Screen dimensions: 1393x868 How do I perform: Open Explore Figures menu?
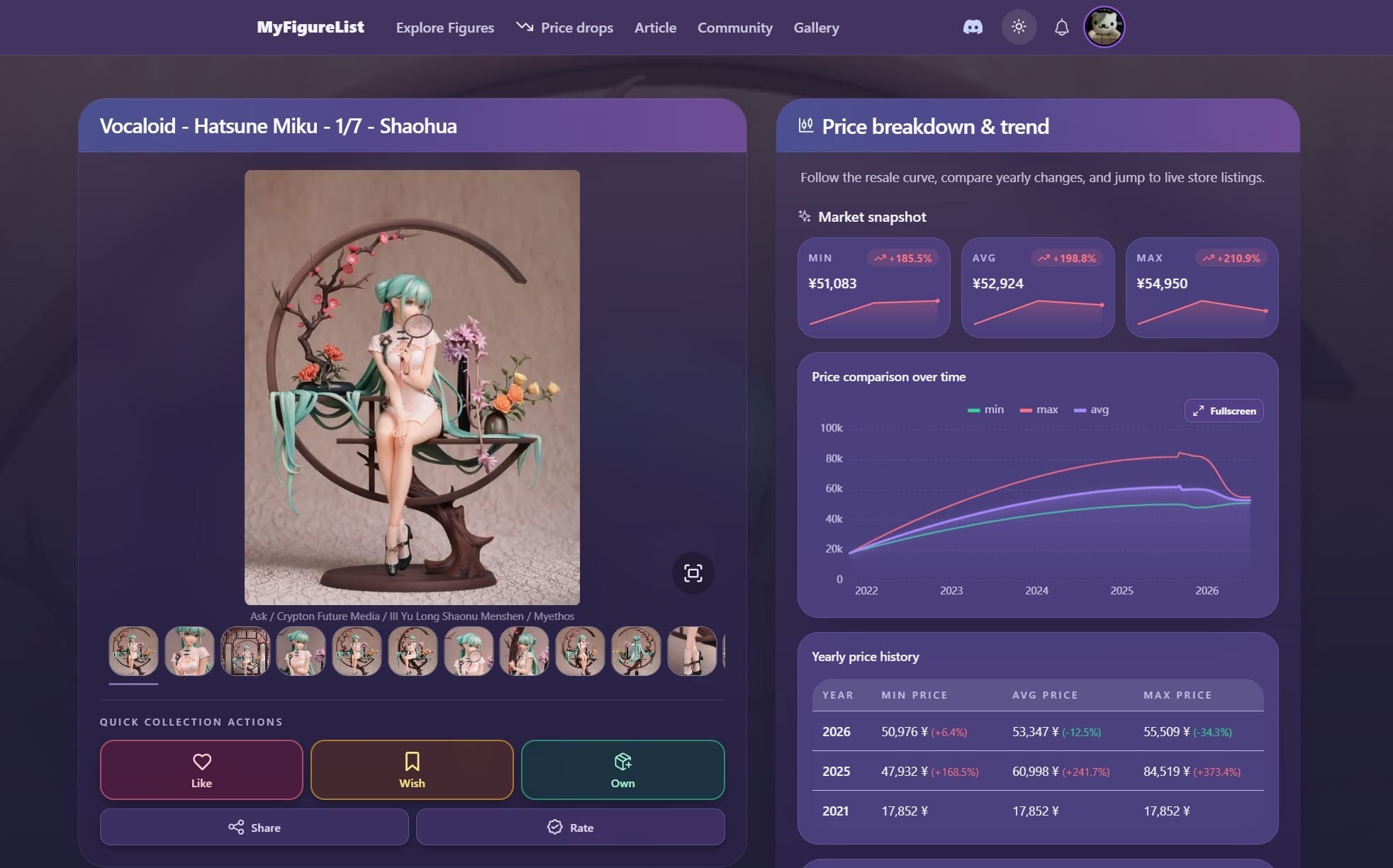coord(445,28)
